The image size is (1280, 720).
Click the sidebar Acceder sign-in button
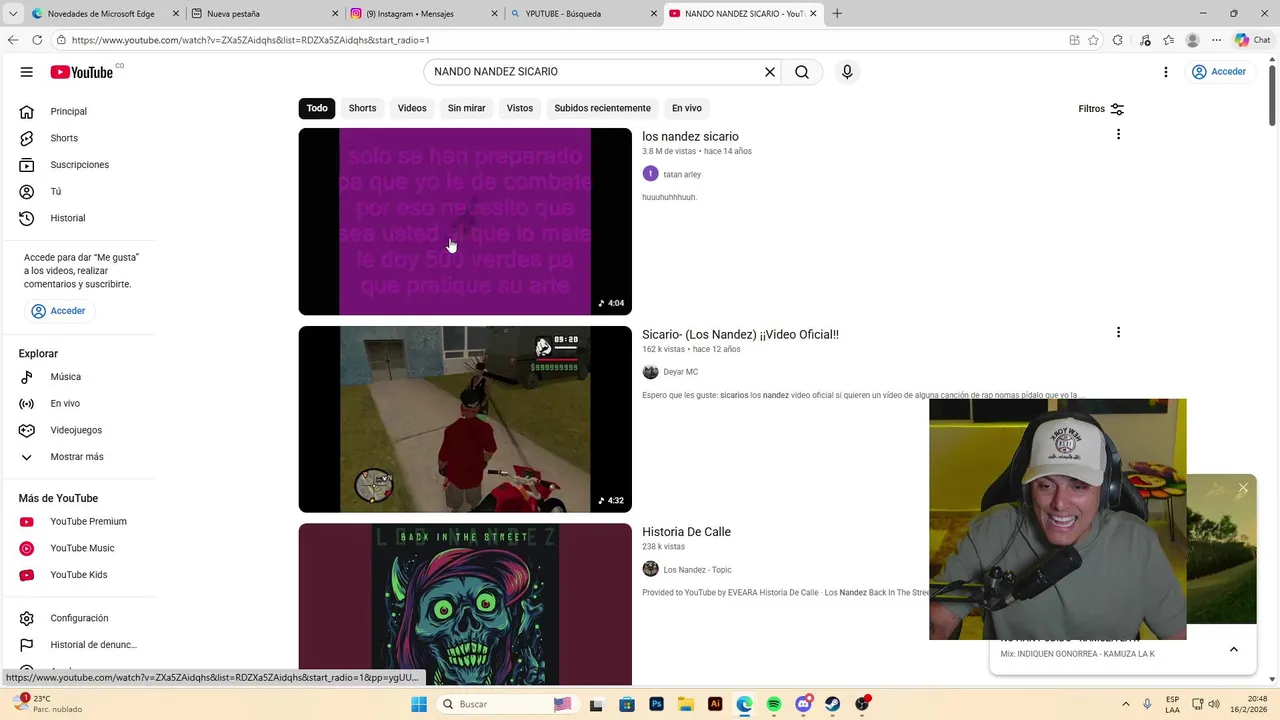[59, 311]
